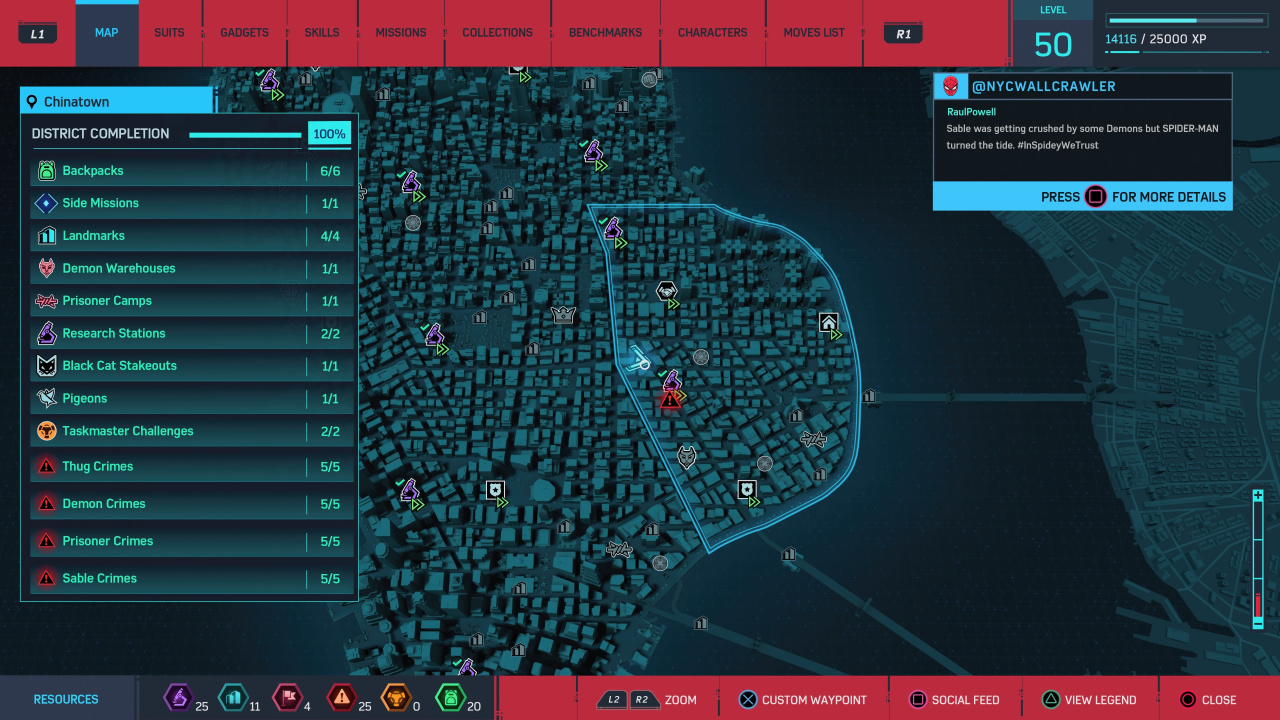This screenshot has height=720, width=1280.
Task: Click the Level 50 indicator
Action: 1053,34
